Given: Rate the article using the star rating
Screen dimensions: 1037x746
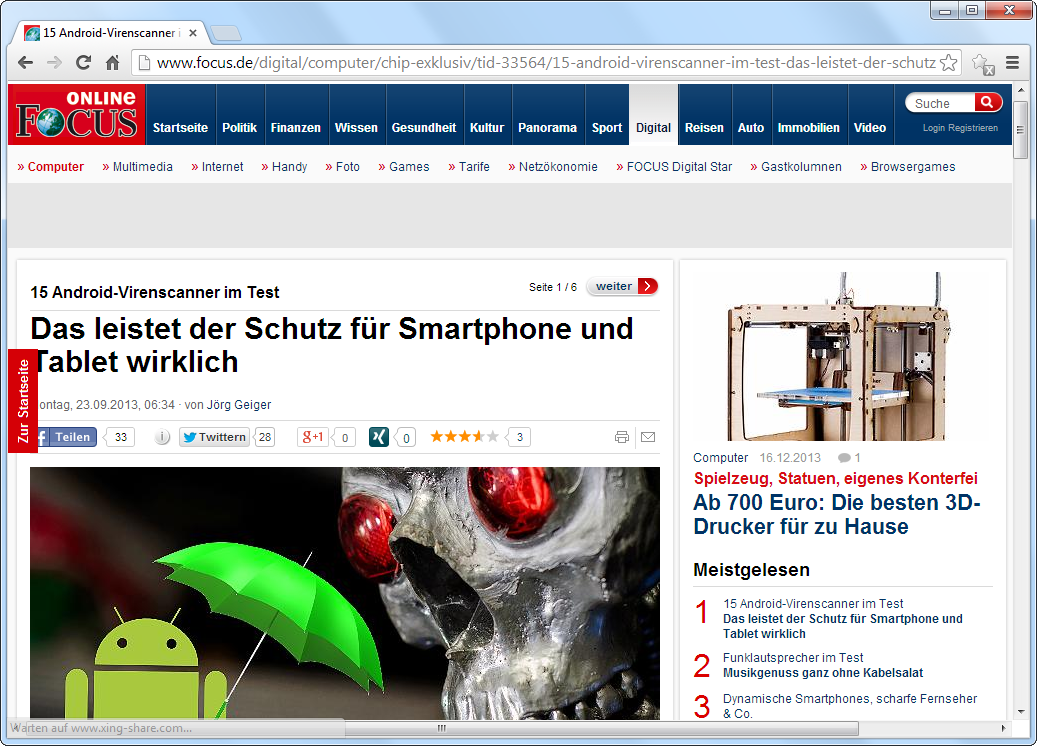Looking at the screenshot, I should pos(464,436).
